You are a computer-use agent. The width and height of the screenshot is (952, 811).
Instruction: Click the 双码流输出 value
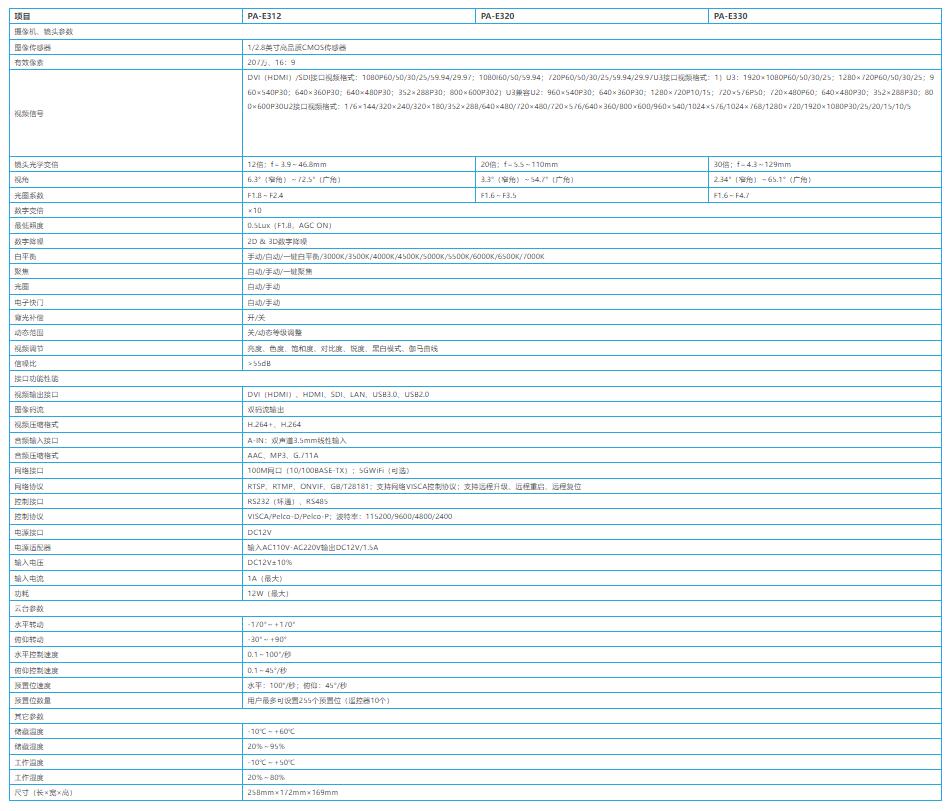(265, 410)
